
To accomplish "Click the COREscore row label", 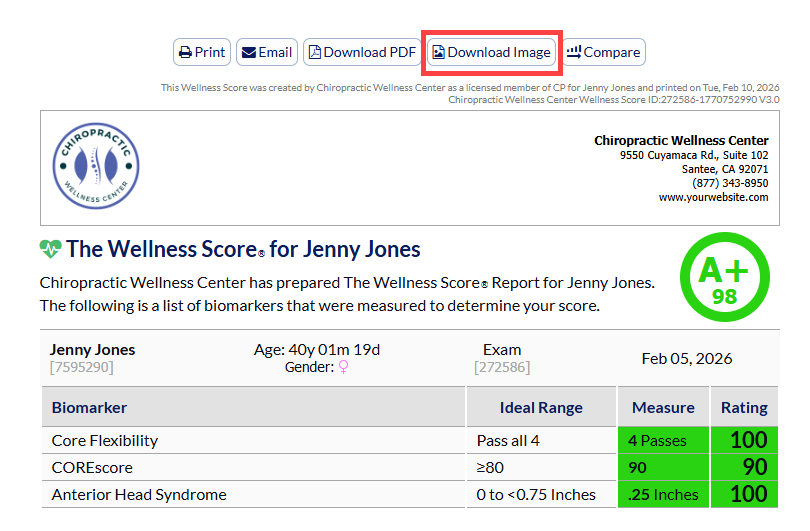I will click(92, 467).
